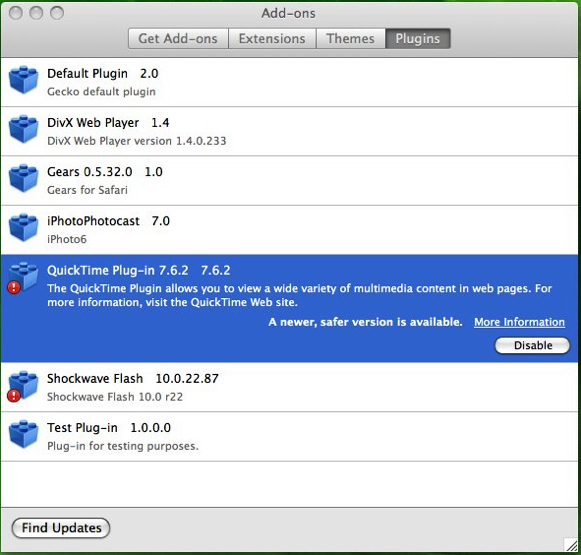Open the Themes tab
Viewport: 581px width, 555px height.
coord(351,39)
